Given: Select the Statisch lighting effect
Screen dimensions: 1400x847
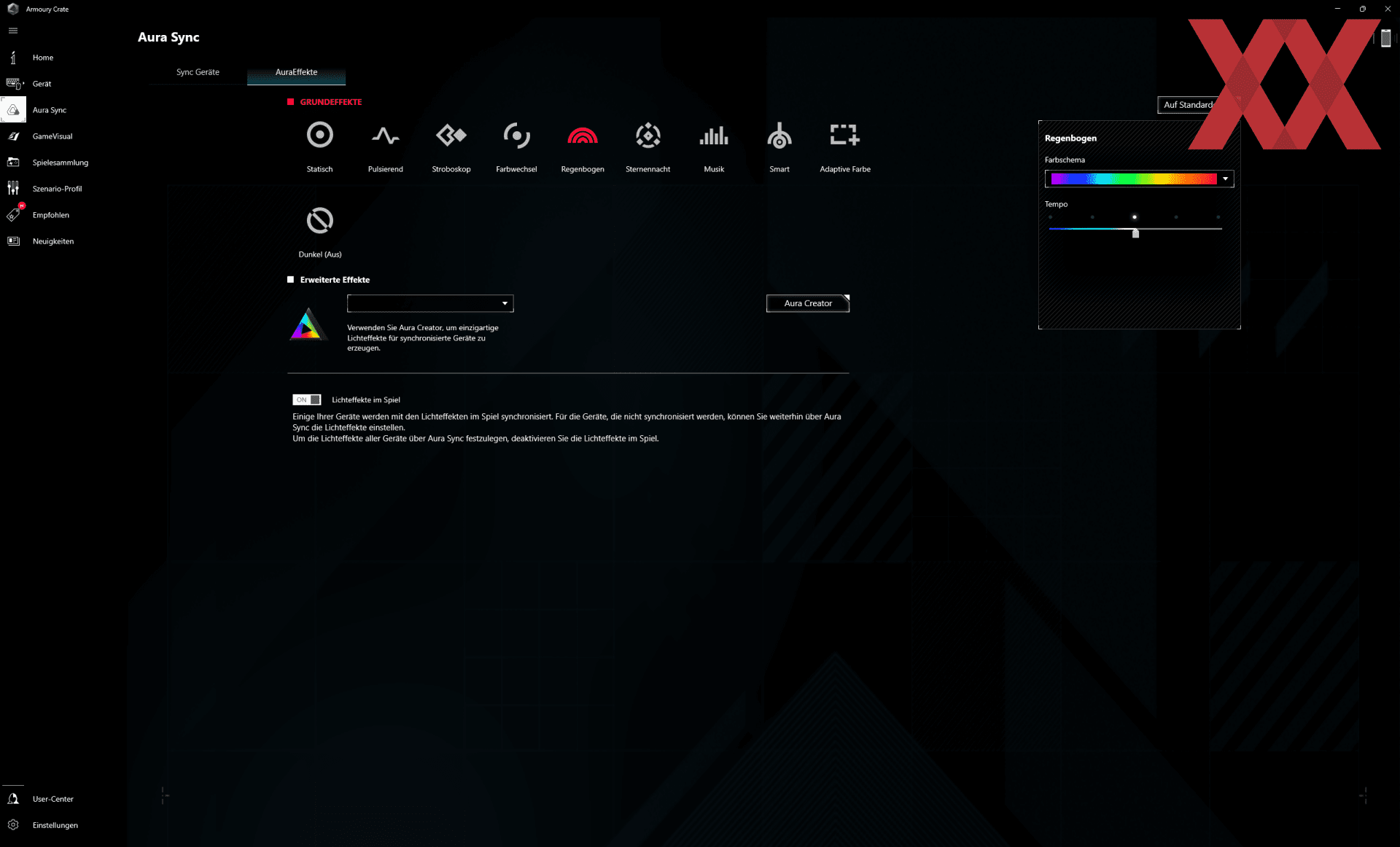Looking at the screenshot, I should [319, 136].
